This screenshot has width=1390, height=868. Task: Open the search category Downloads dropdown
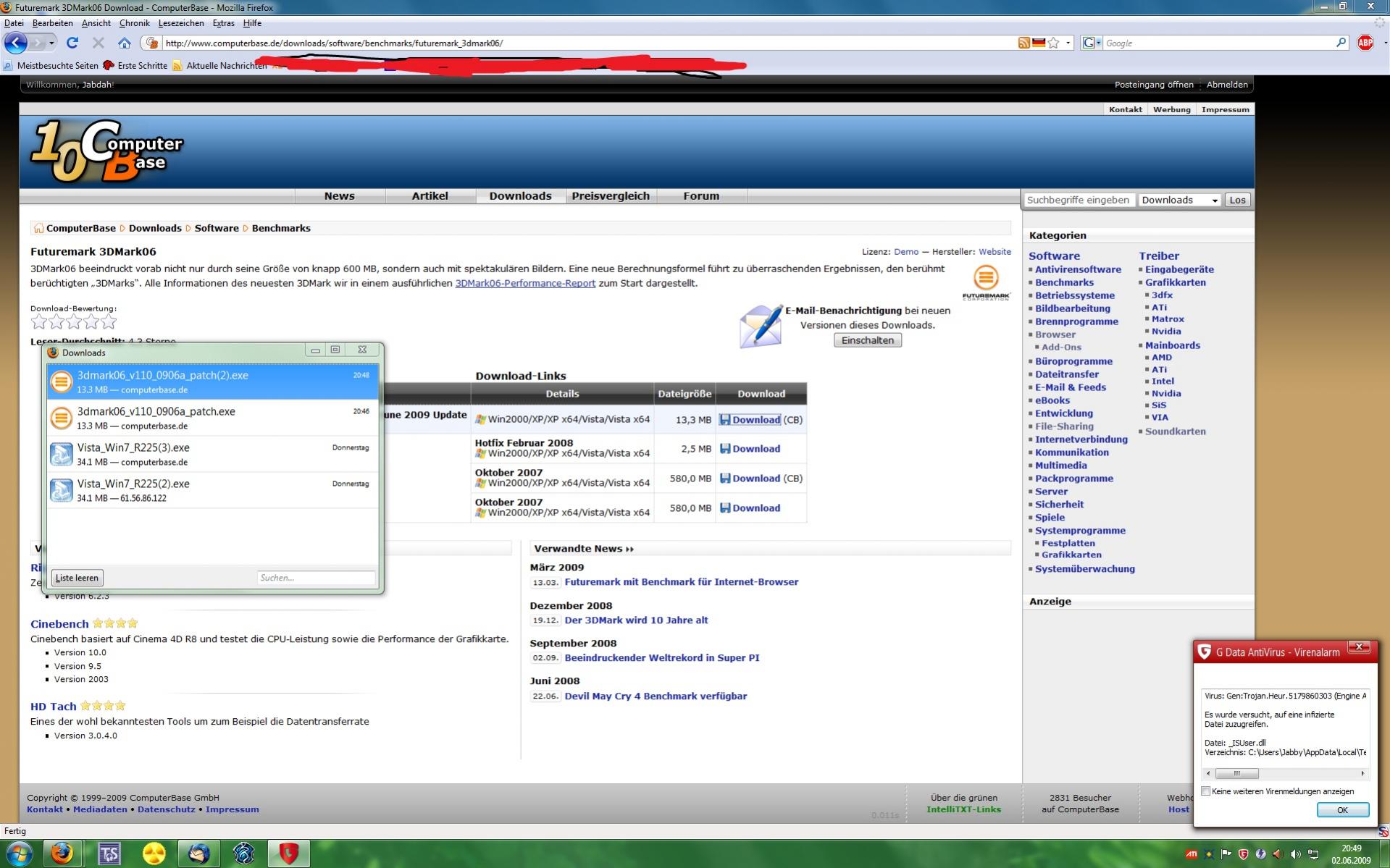(x=1179, y=200)
